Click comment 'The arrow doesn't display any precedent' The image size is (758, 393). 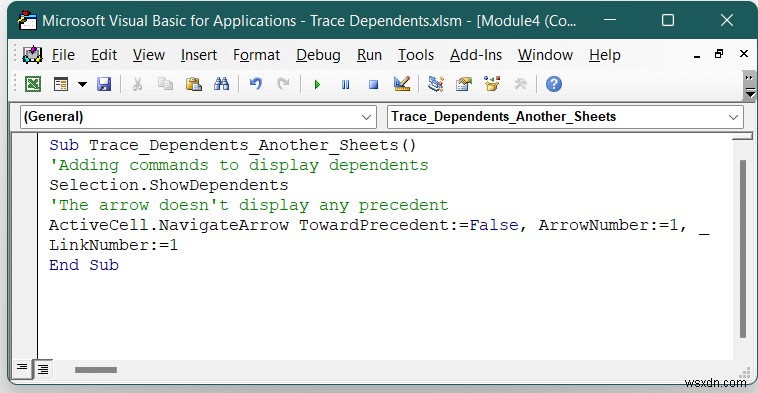249,205
